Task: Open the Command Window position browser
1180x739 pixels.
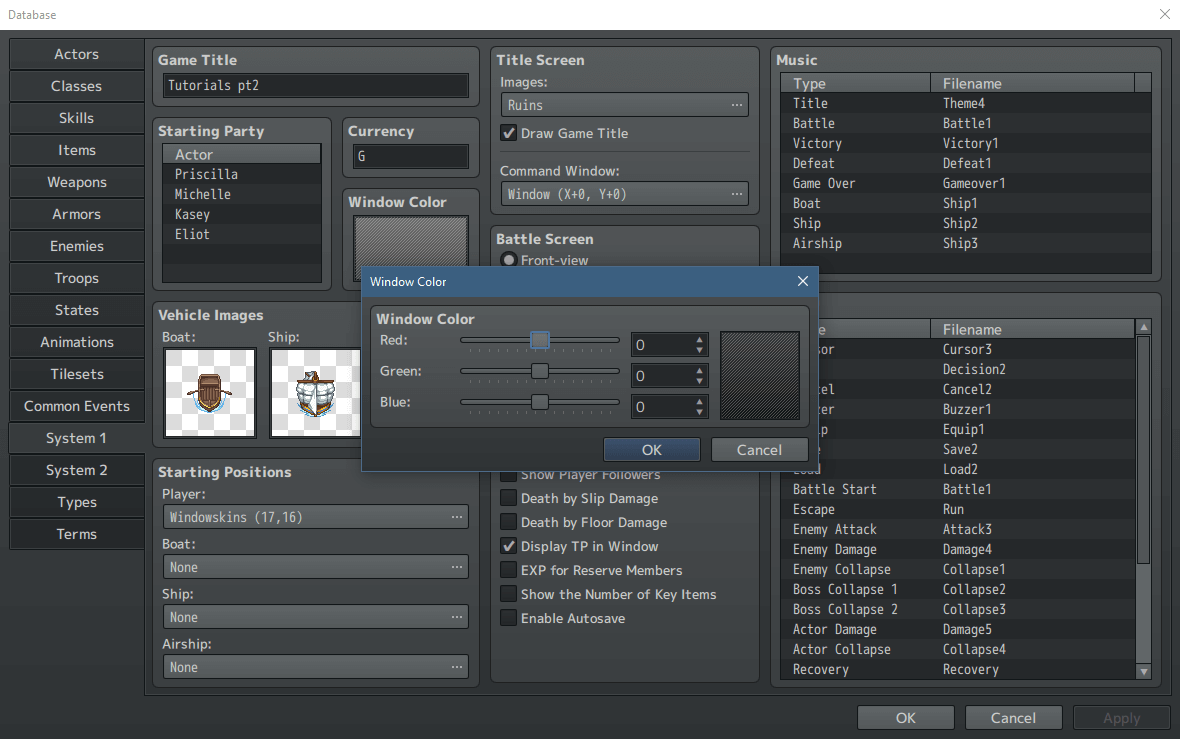Action: click(737, 194)
